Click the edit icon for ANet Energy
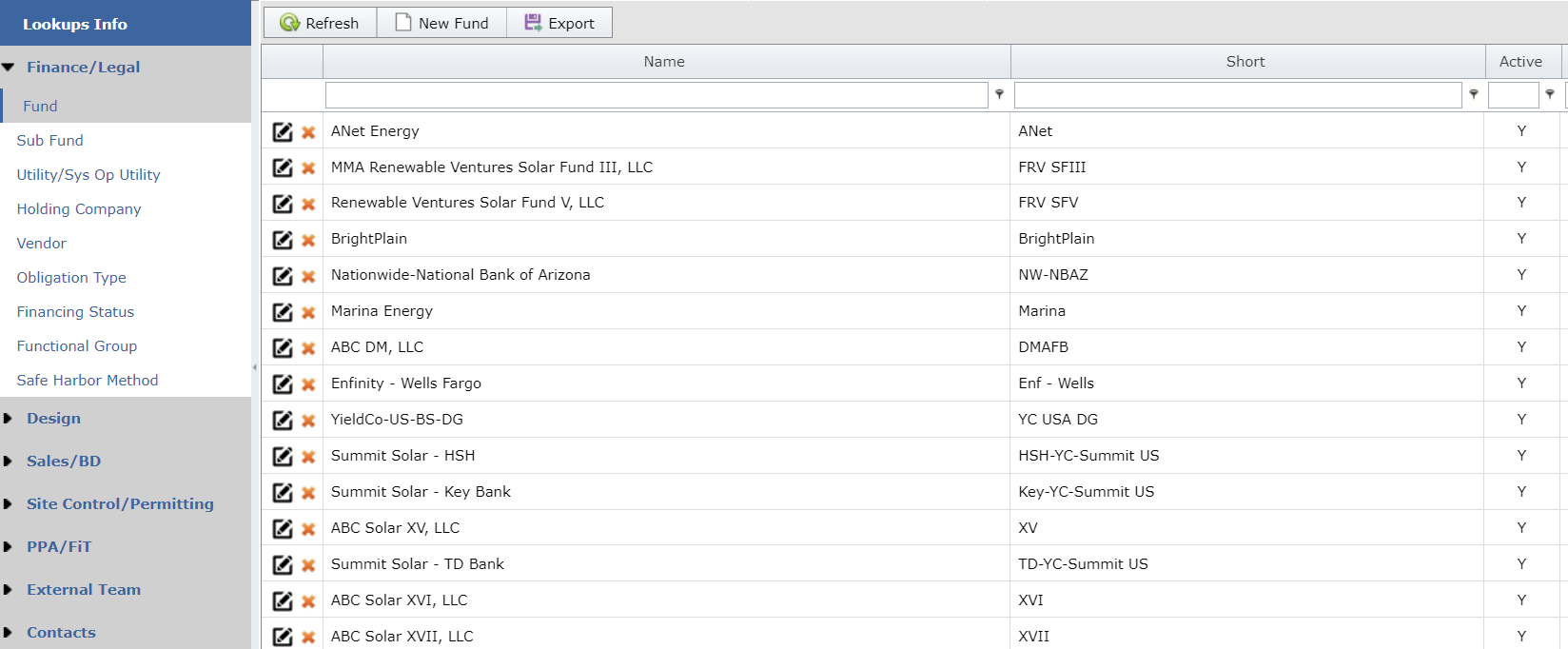The image size is (1568, 649). point(283,131)
